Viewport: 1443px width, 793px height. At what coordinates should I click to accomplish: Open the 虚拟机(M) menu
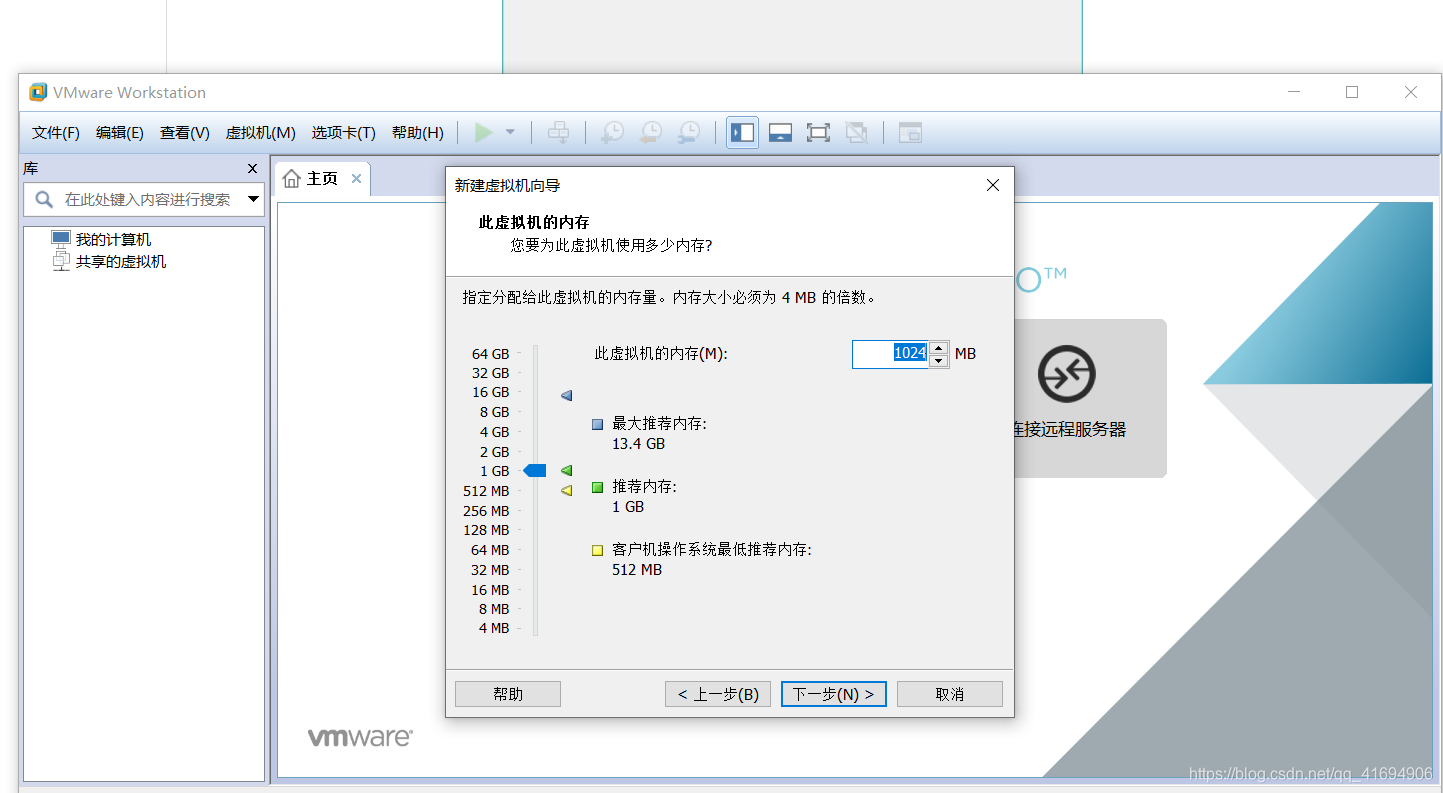(261, 133)
